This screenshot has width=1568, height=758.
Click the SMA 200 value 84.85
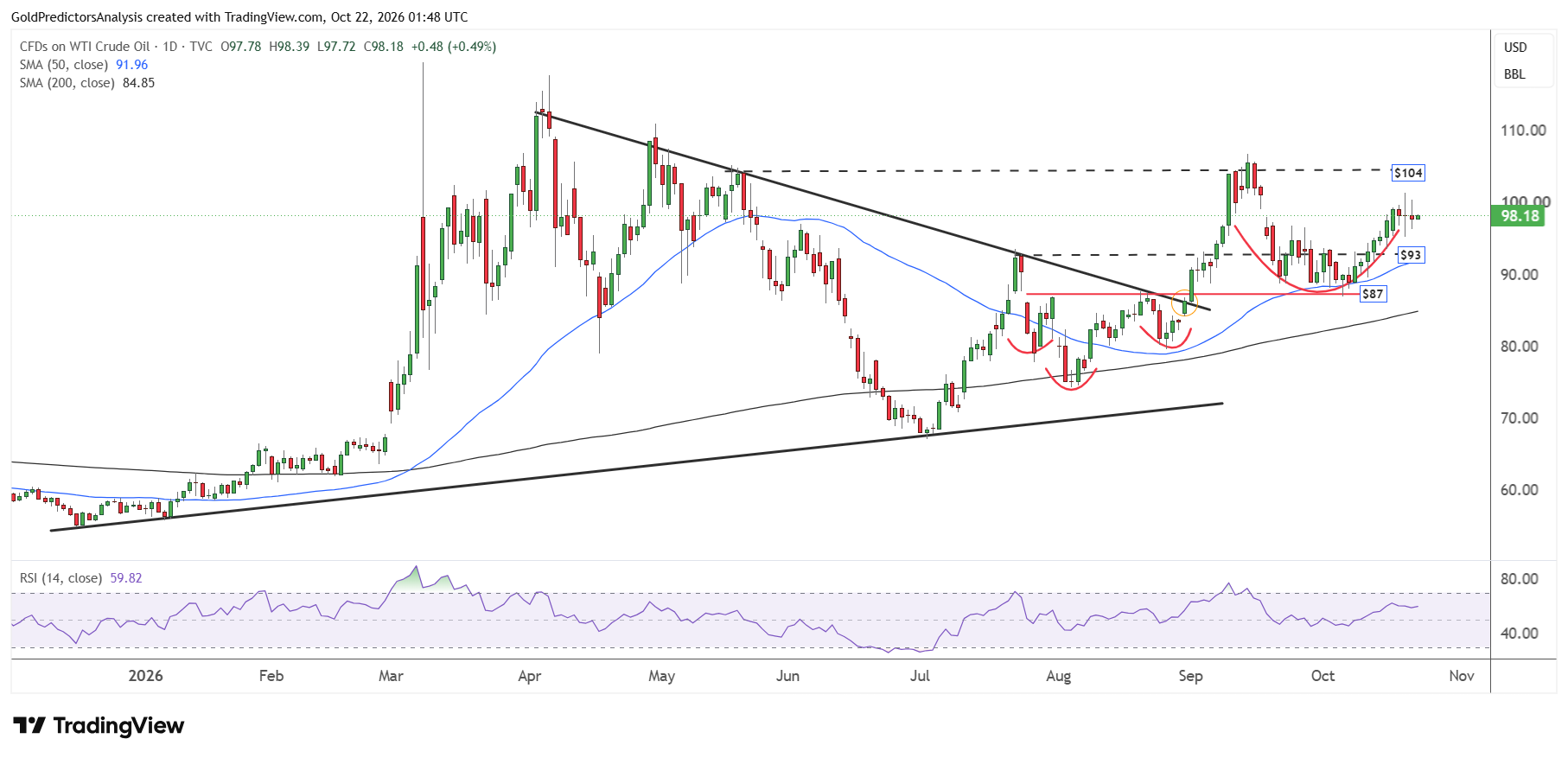[139, 83]
